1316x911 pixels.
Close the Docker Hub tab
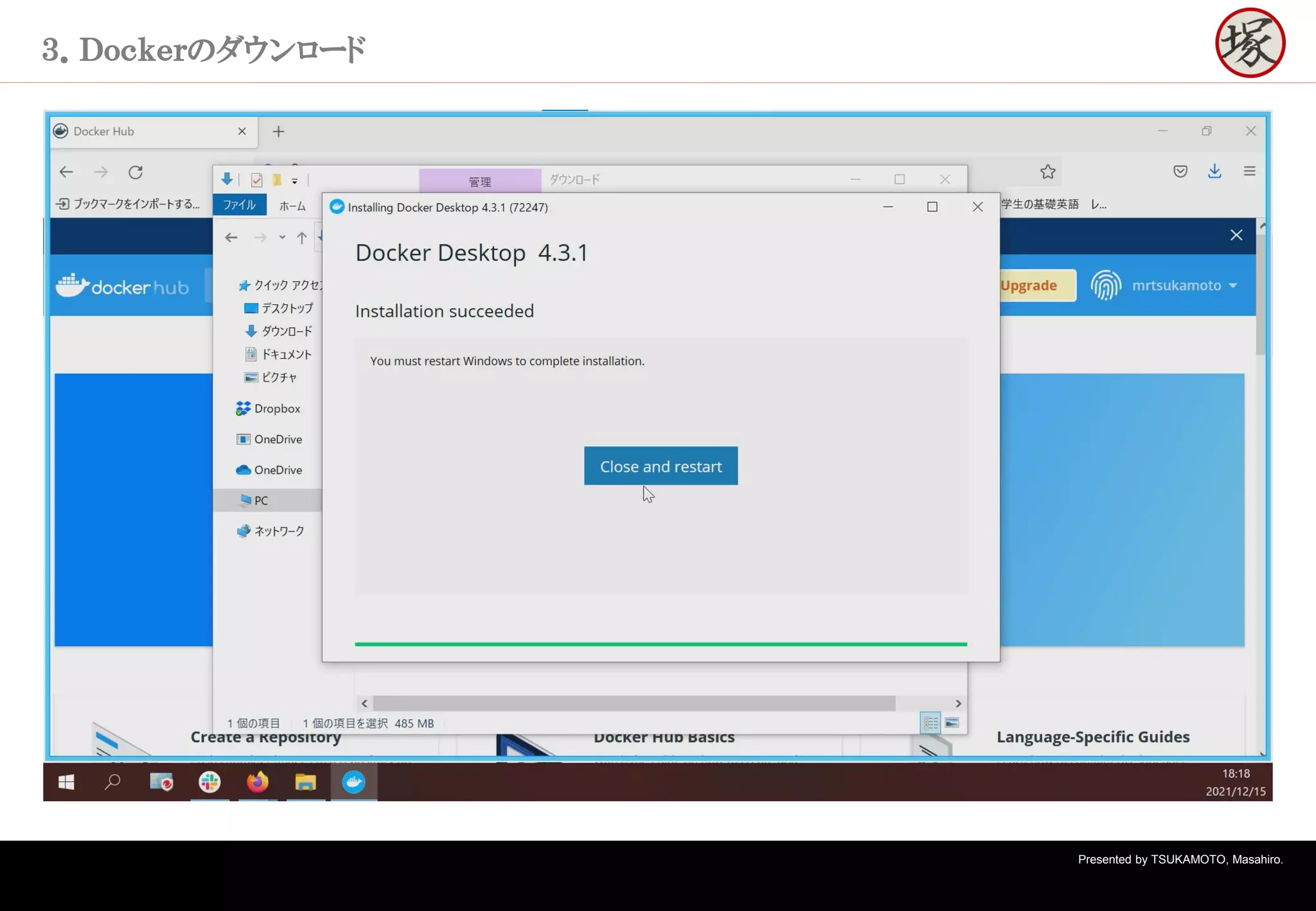[x=242, y=131]
